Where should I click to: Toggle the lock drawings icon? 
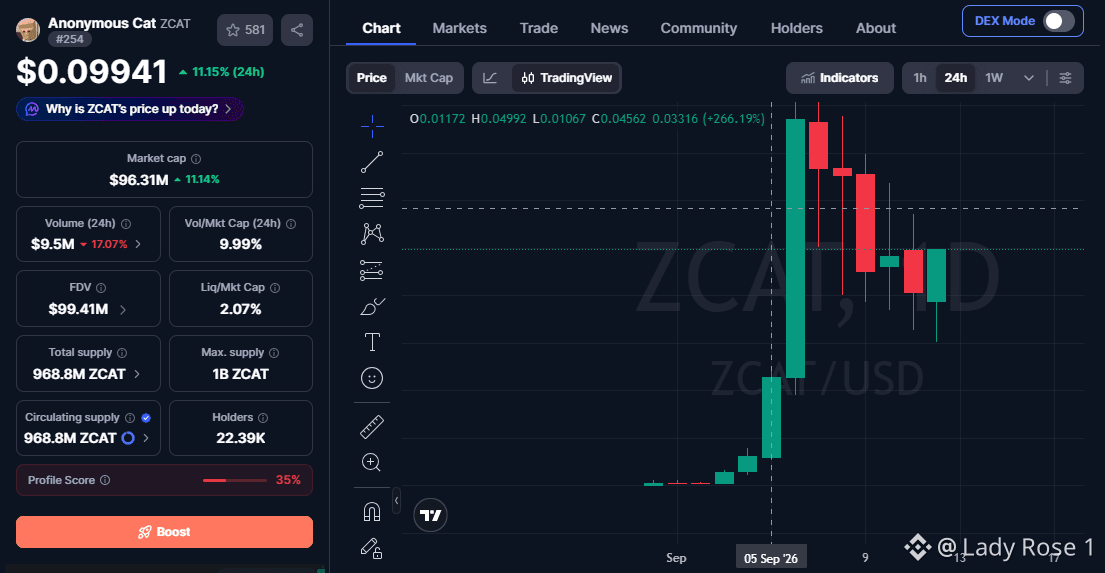(x=372, y=548)
